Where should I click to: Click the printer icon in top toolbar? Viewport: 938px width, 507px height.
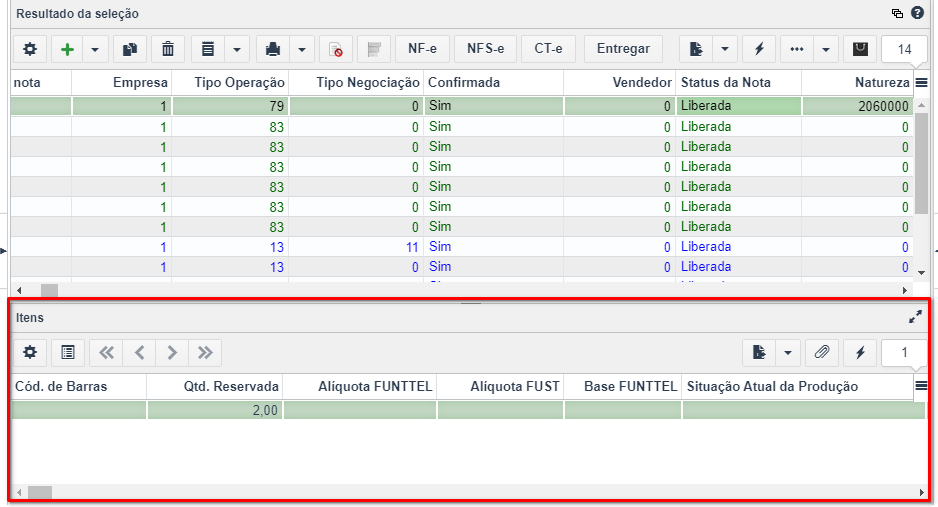pyautogui.click(x=273, y=49)
